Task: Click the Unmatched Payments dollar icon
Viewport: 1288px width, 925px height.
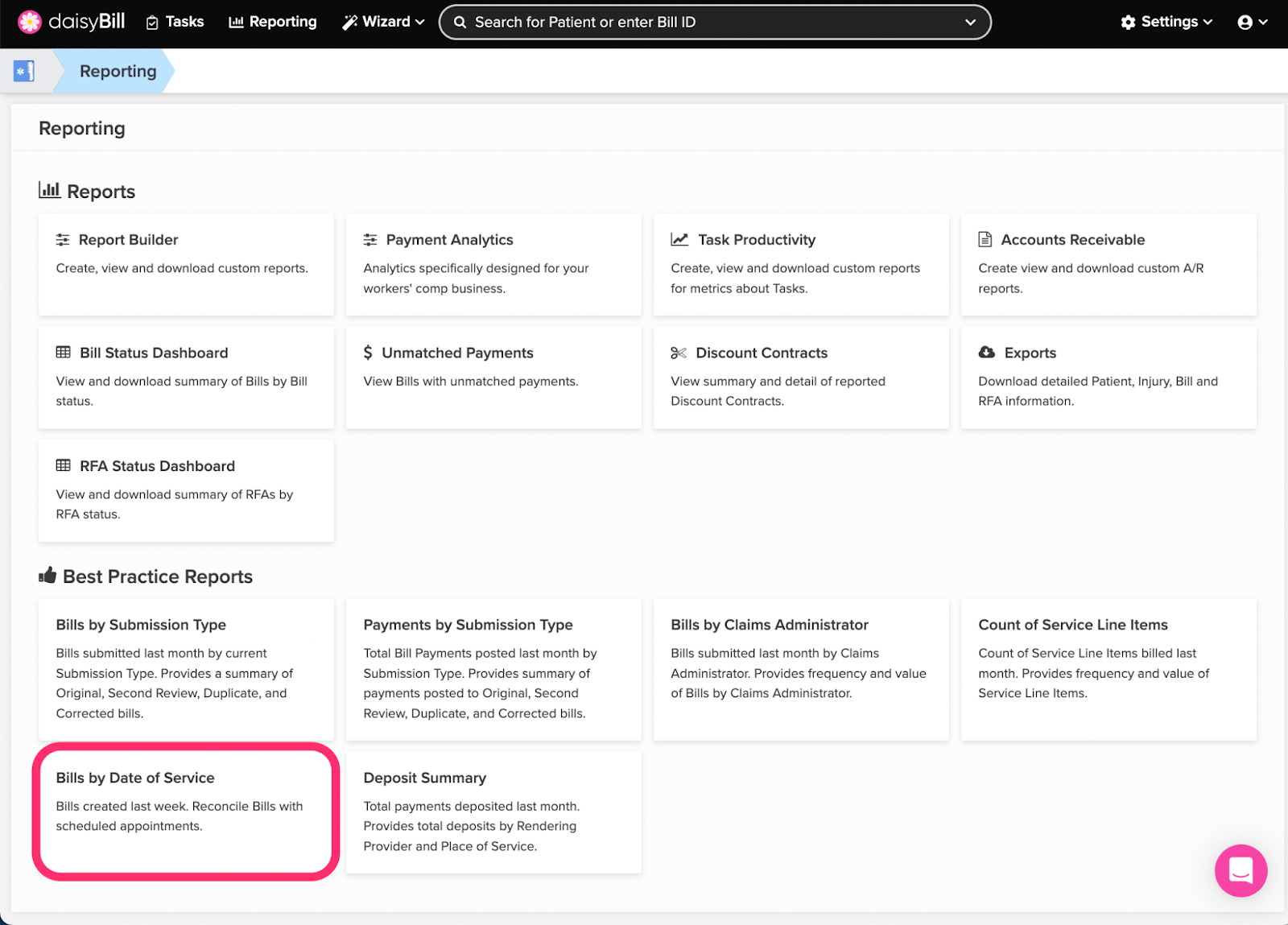Action: 368,353
